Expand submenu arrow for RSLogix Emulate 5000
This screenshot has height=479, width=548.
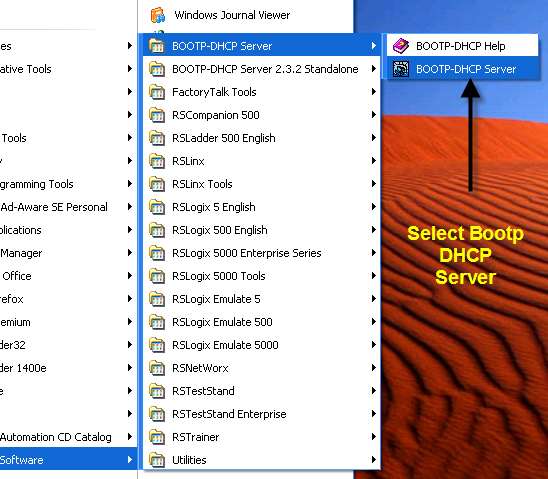point(374,345)
